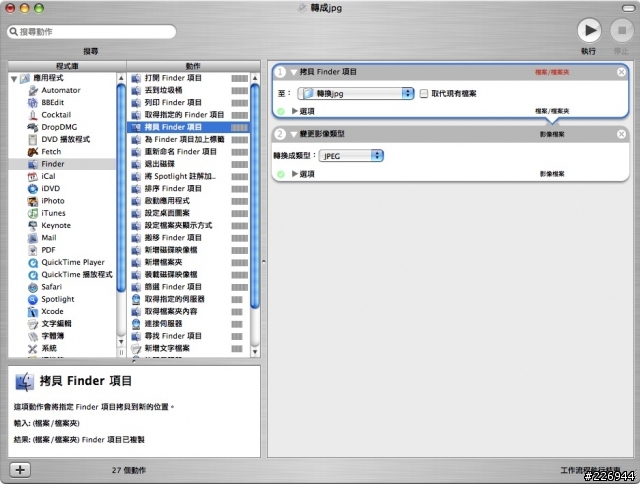
Task: Sort by the 動作 column header
Action: click(x=193, y=66)
